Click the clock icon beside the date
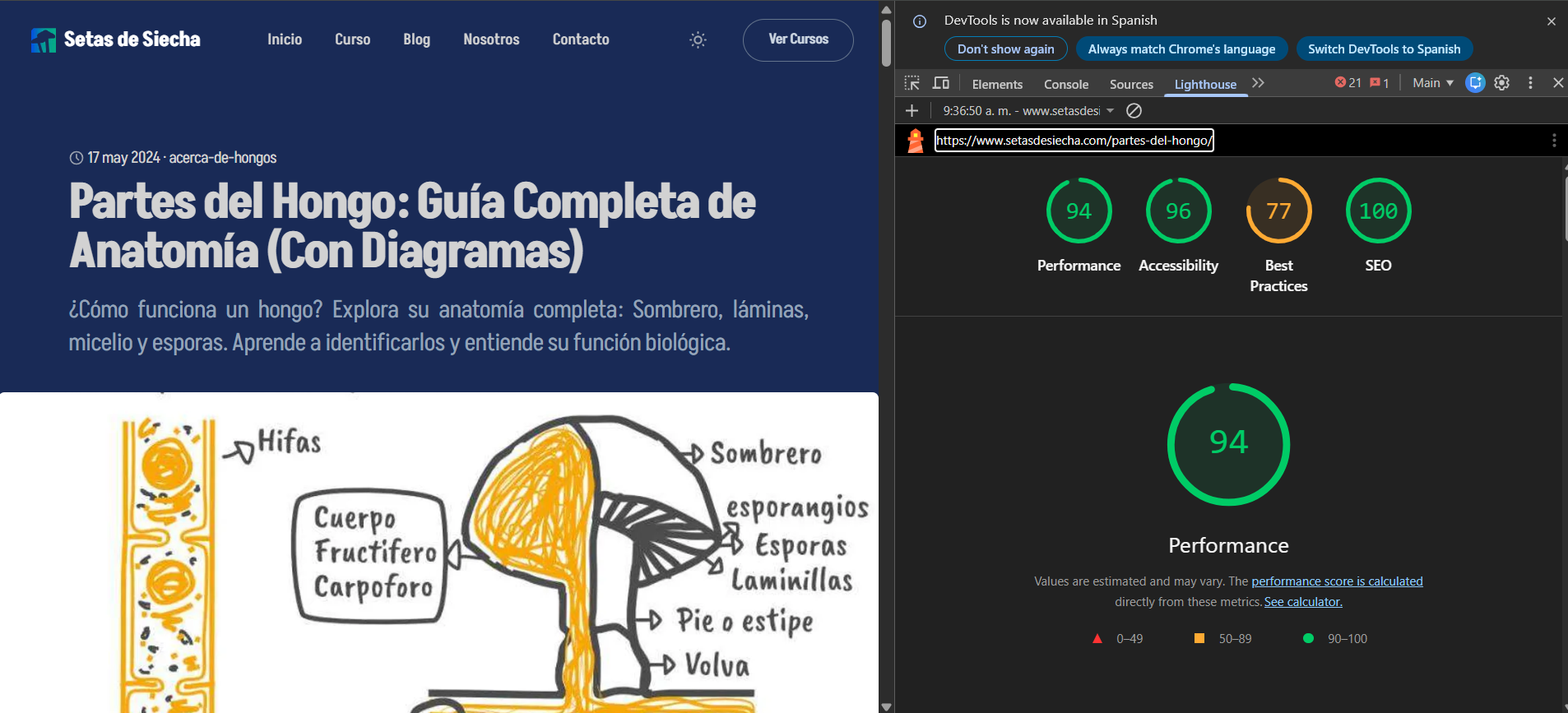This screenshot has height=713, width=1568. tap(77, 157)
